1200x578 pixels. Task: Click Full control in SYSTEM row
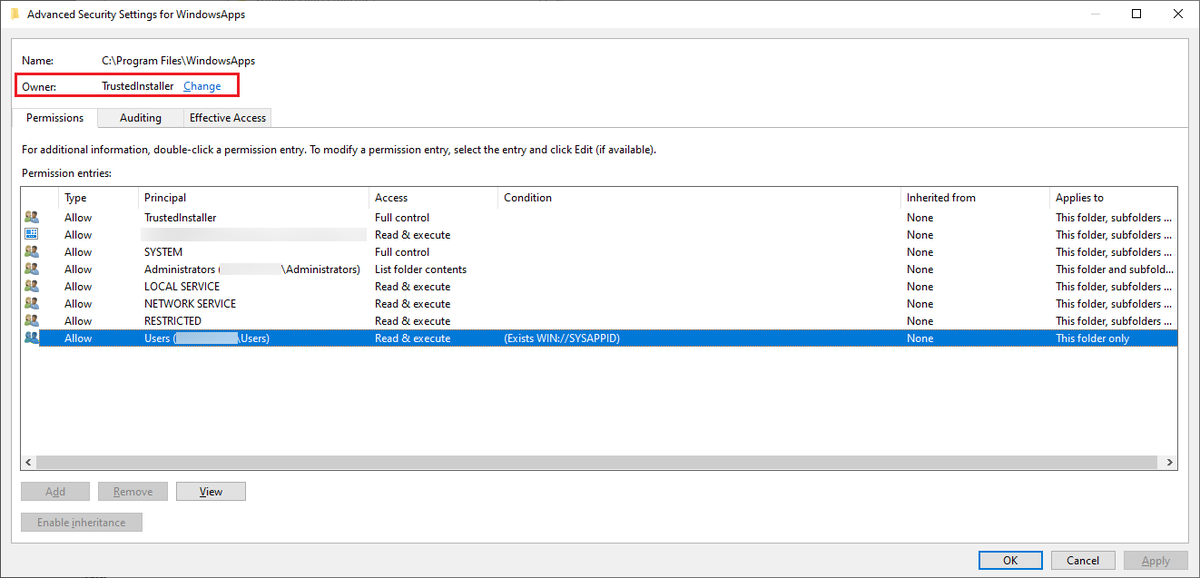(402, 252)
